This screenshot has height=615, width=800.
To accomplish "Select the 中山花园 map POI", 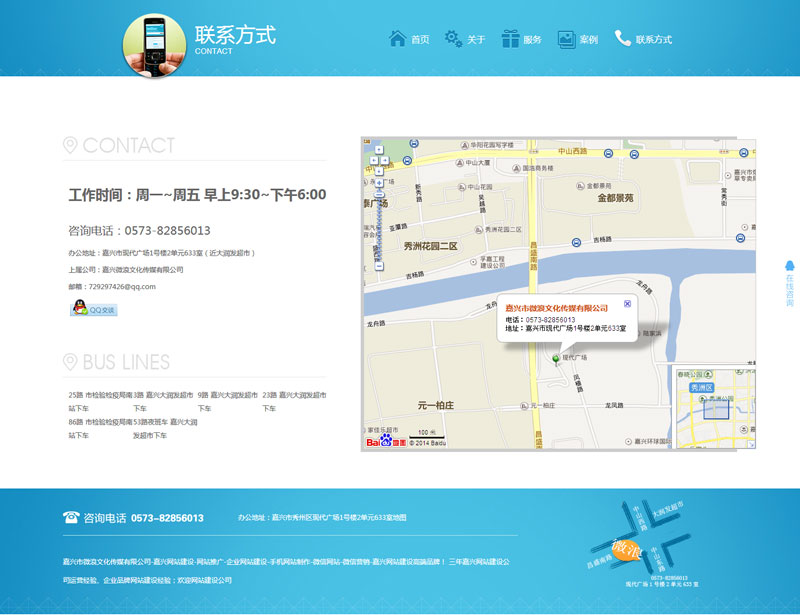I will click(475, 187).
